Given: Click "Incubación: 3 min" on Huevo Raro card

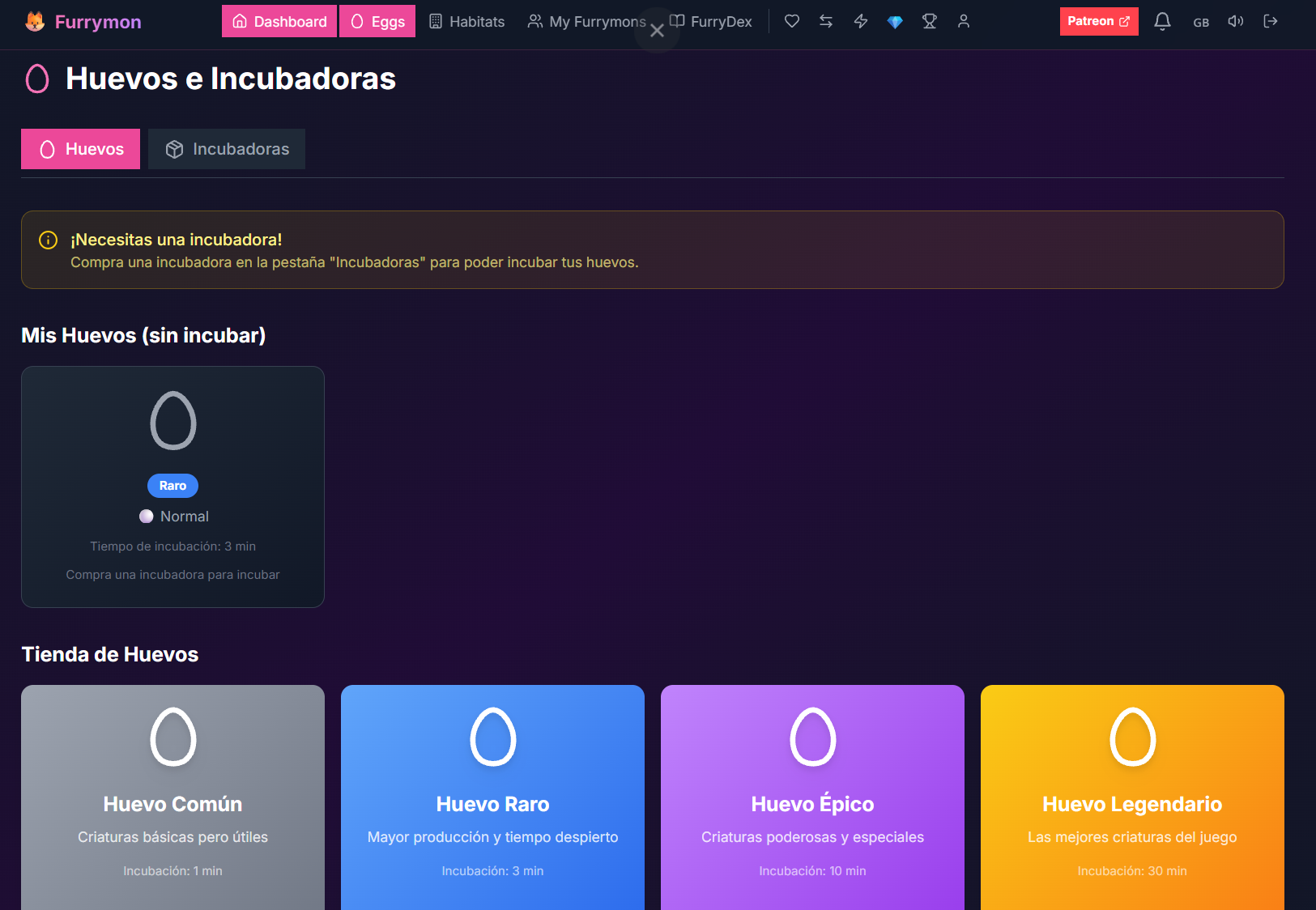Looking at the screenshot, I should coord(493,871).
